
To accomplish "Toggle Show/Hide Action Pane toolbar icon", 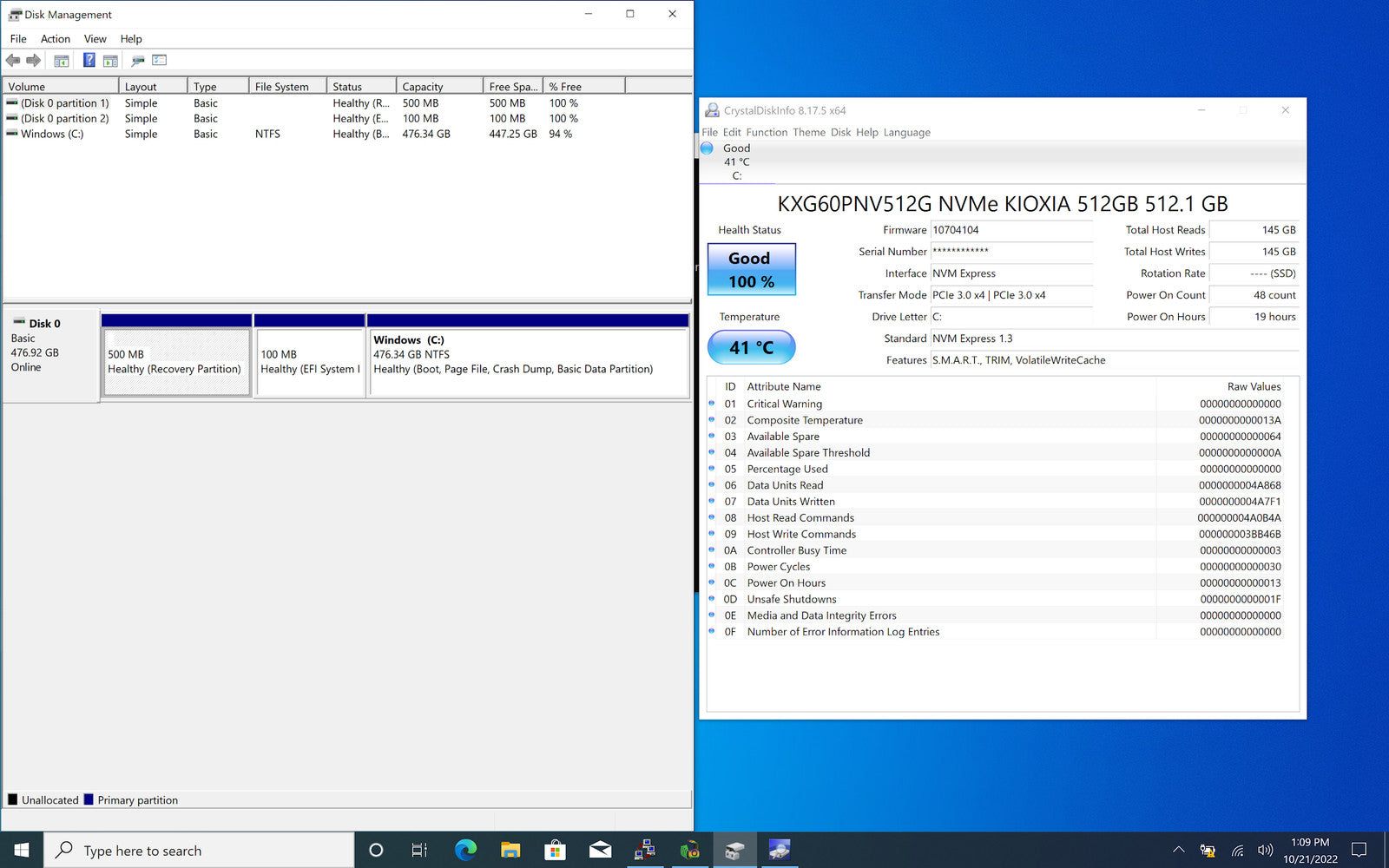I will tap(110, 61).
